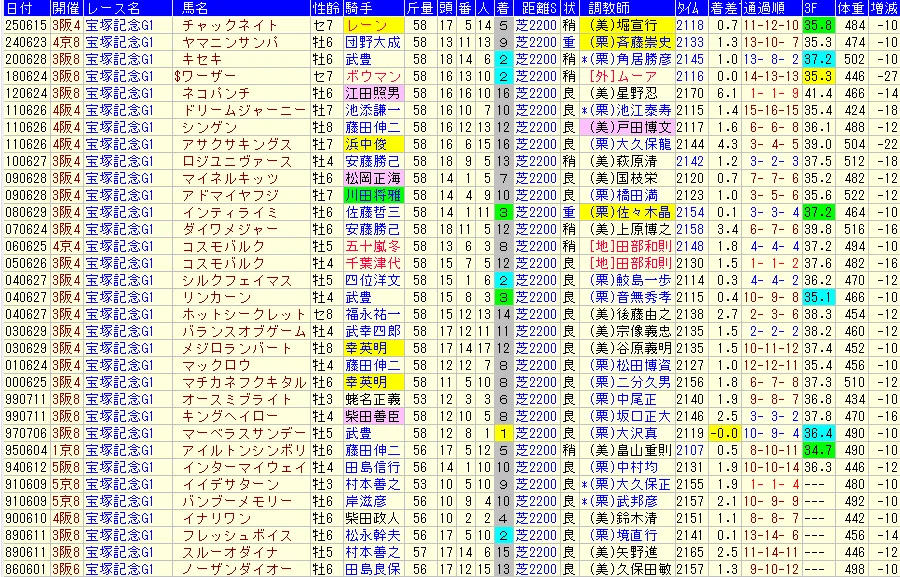
Task: Open horse マーベラスサンデー
Action: (244, 433)
